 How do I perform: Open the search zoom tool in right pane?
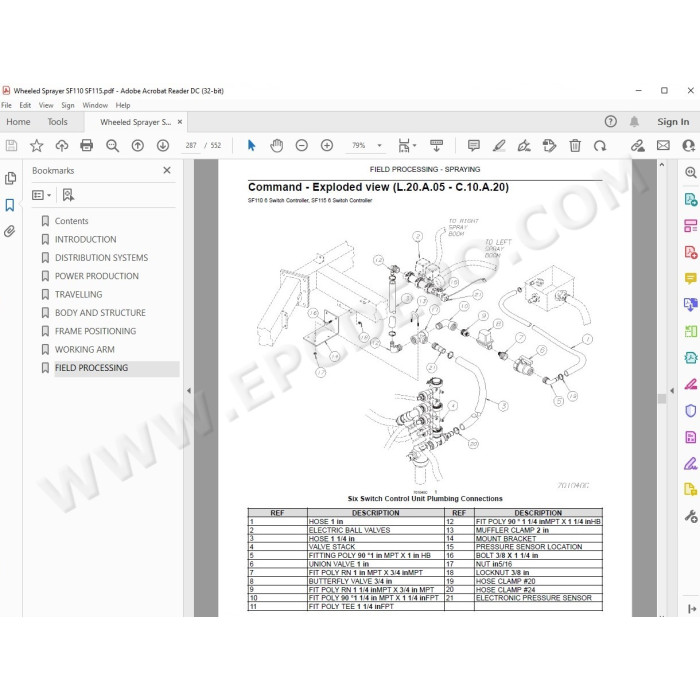click(691, 173)
